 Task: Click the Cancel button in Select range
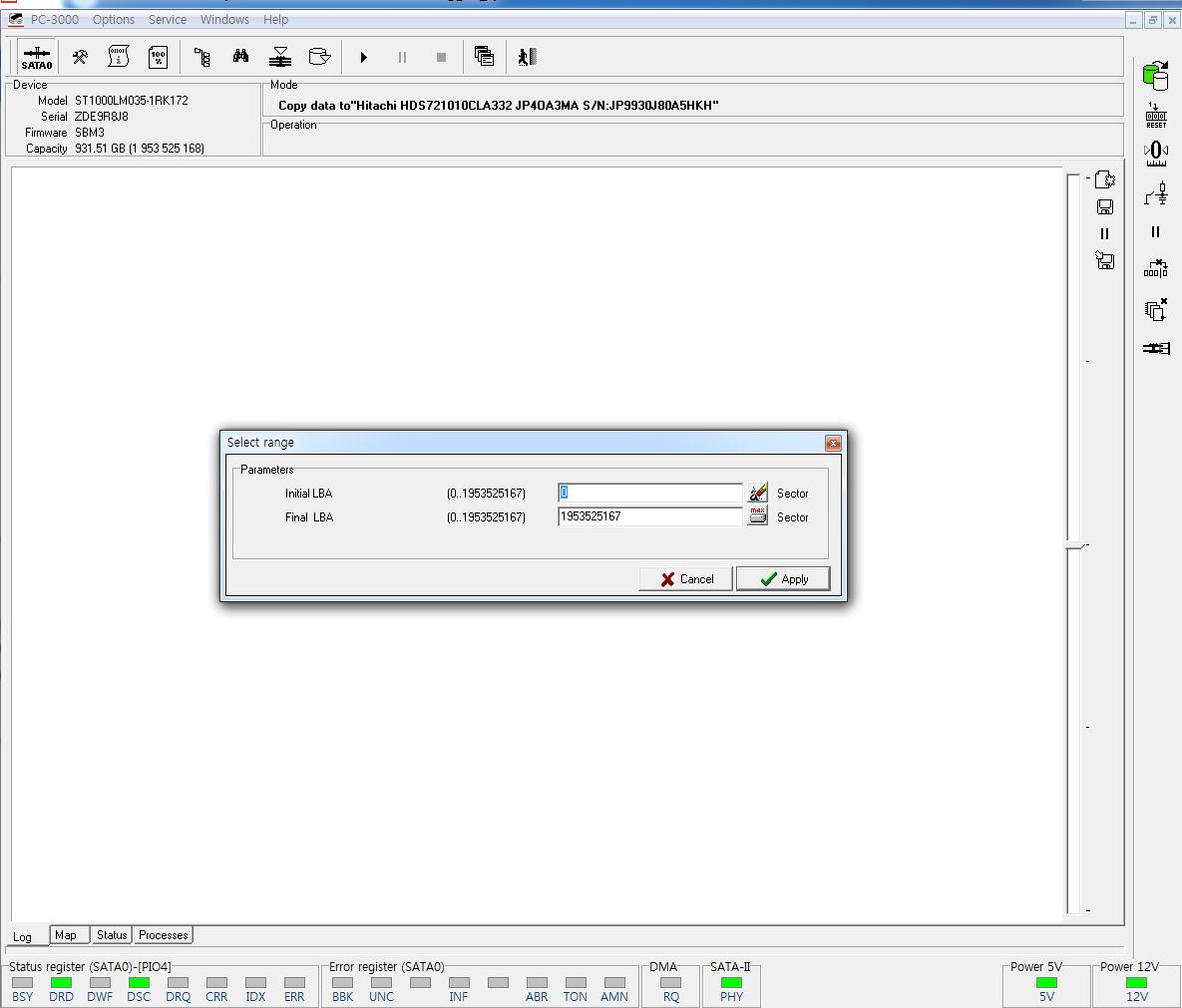(x=685, y=578)
